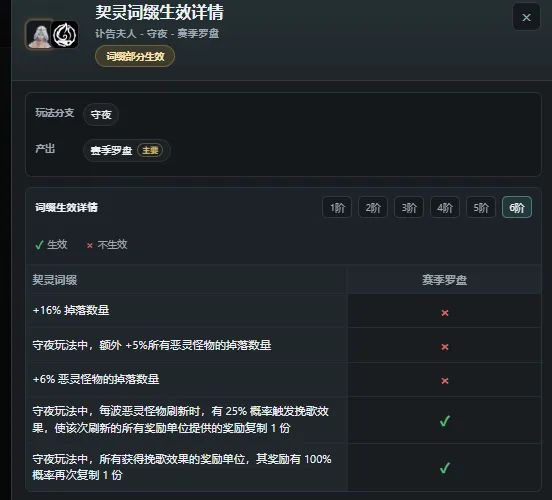Switch to the 4阶 tier tab

[x=445, y=207]
